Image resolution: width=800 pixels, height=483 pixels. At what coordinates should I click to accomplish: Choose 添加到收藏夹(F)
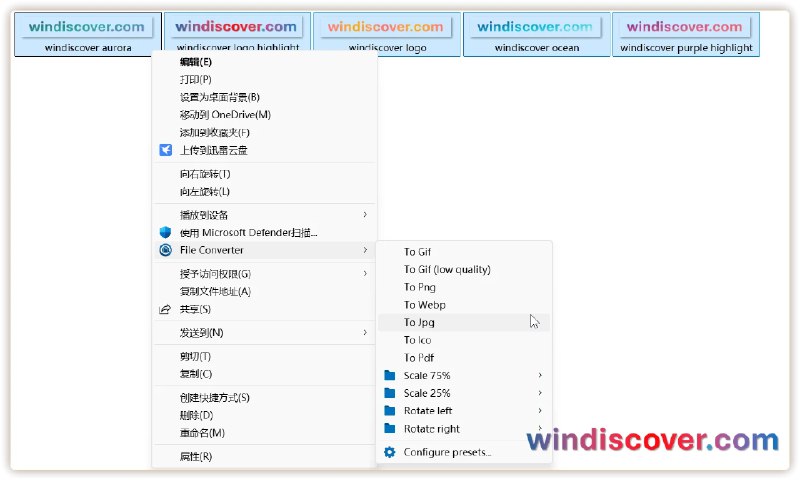point(264,133)
